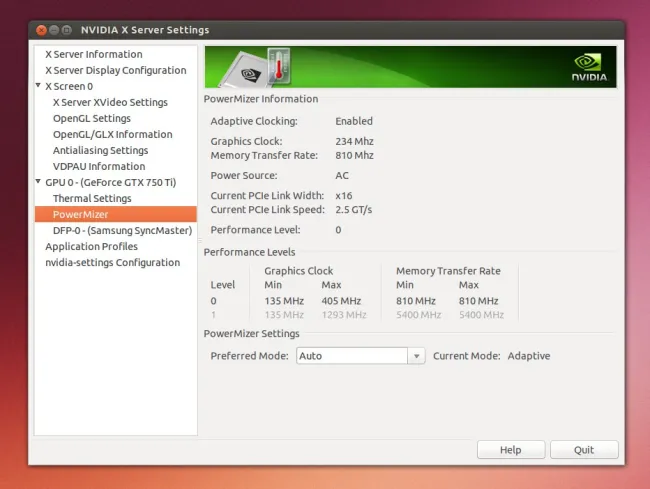Open X Server XVideo Settings
650x489 pixels.
point(110,102)
